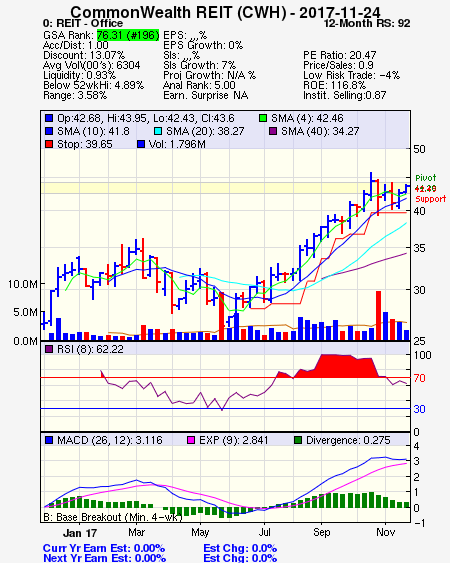Click the 'Range: 3.58%' text
Image resolution: width=450 pixels, height=563 pixels.
coord(75,96)
